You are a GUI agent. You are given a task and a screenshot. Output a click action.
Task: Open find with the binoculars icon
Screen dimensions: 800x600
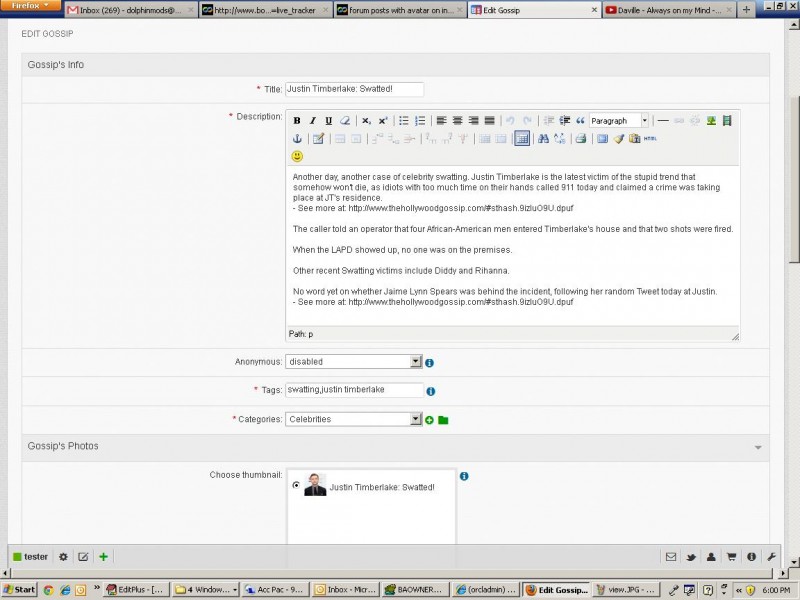coord(543,139)
